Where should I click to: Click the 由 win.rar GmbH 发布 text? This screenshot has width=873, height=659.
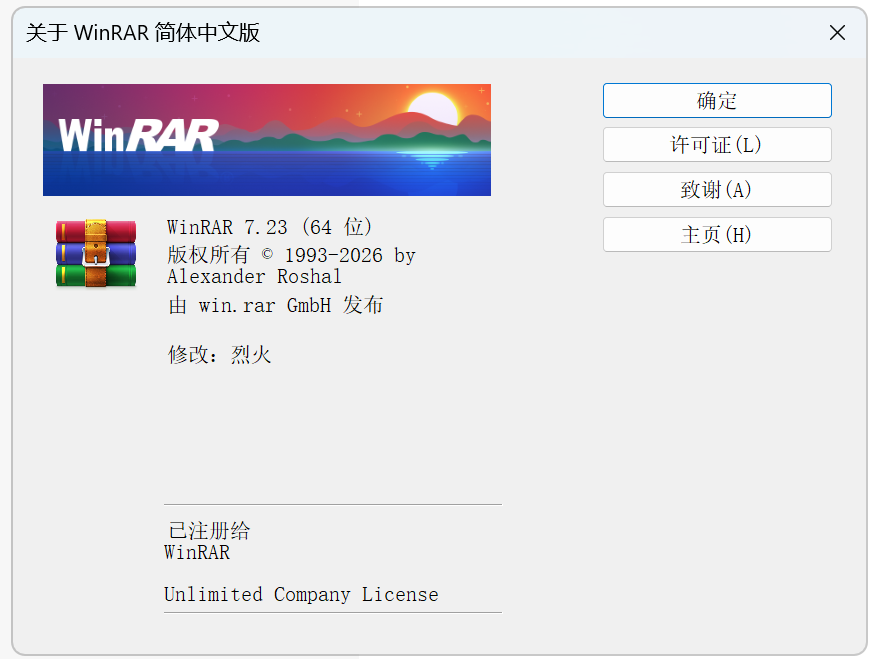(x=276, y=305)
